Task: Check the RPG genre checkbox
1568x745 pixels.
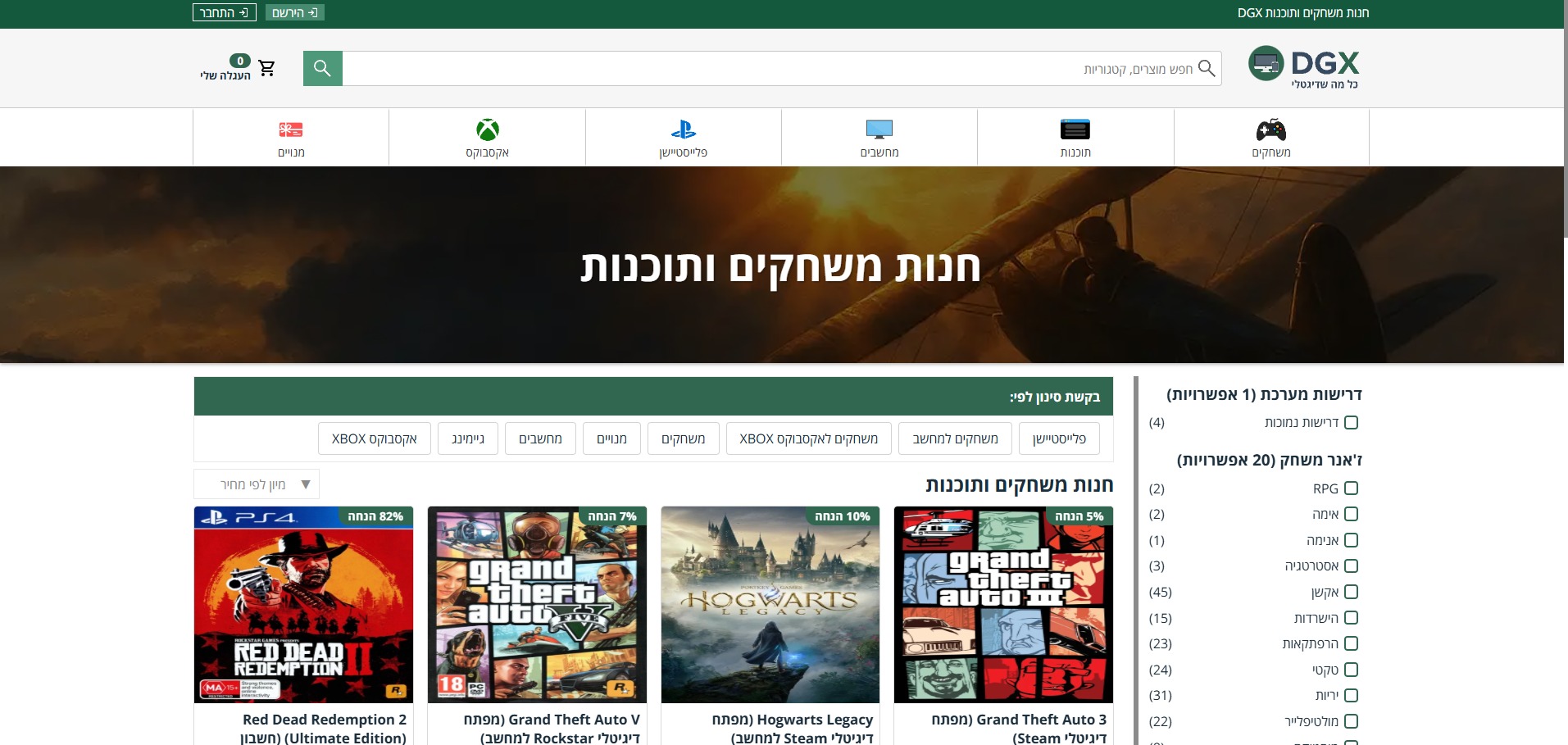Action: (1352, 488)
